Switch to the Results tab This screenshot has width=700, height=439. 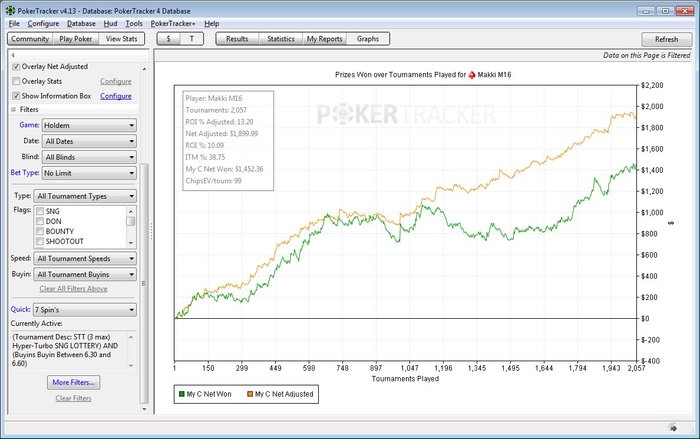click(x=237, y=39)
